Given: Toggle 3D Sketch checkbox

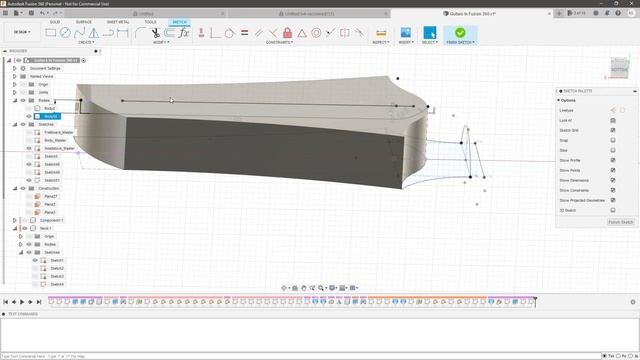Looking at the screenshot, I should point(613,210).
